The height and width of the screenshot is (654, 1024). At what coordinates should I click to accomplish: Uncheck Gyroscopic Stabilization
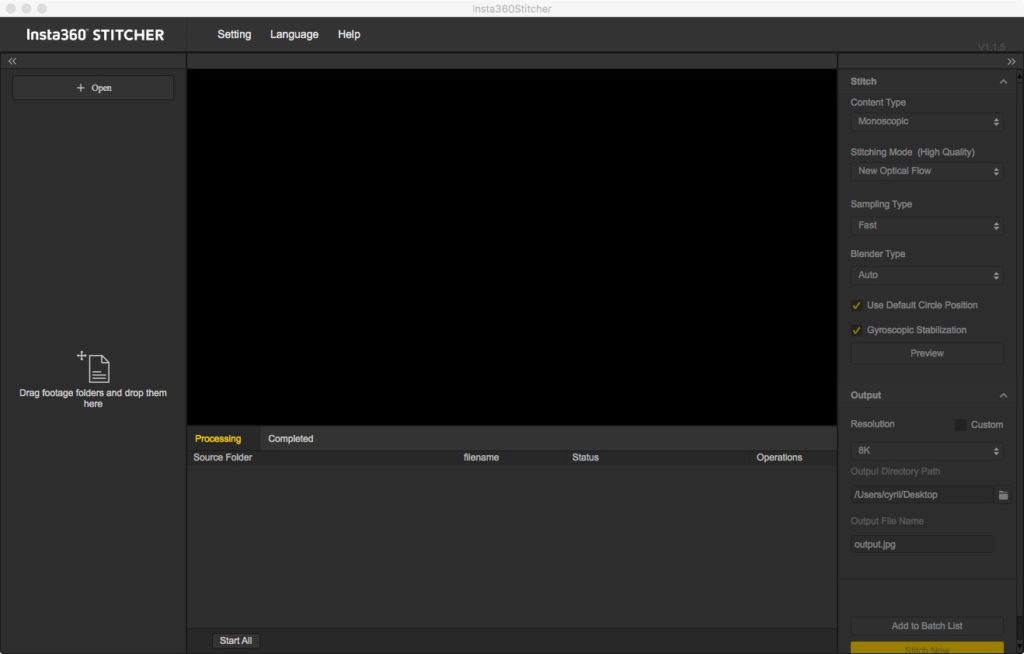coord(856,330)
